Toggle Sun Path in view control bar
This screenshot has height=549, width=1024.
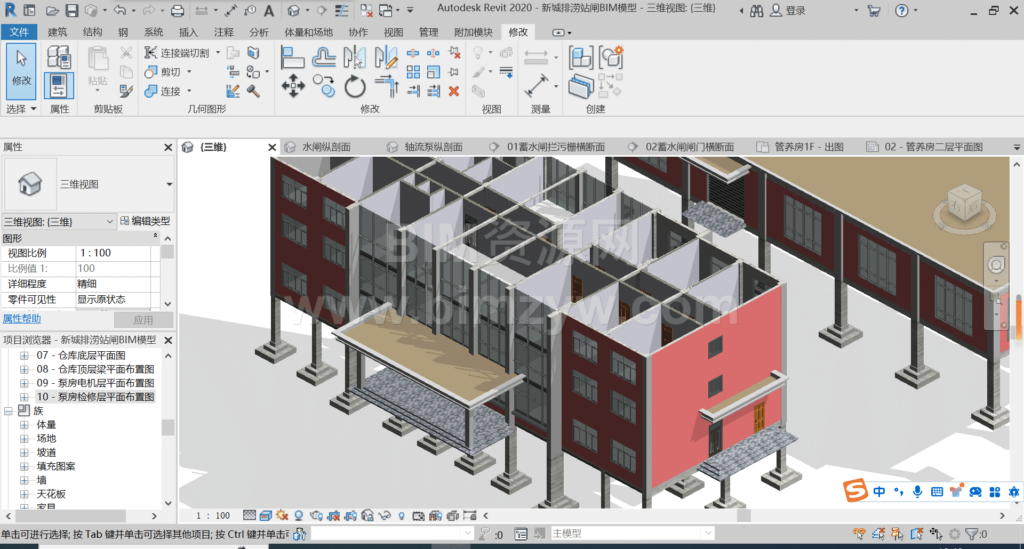(x=282, y=516)
